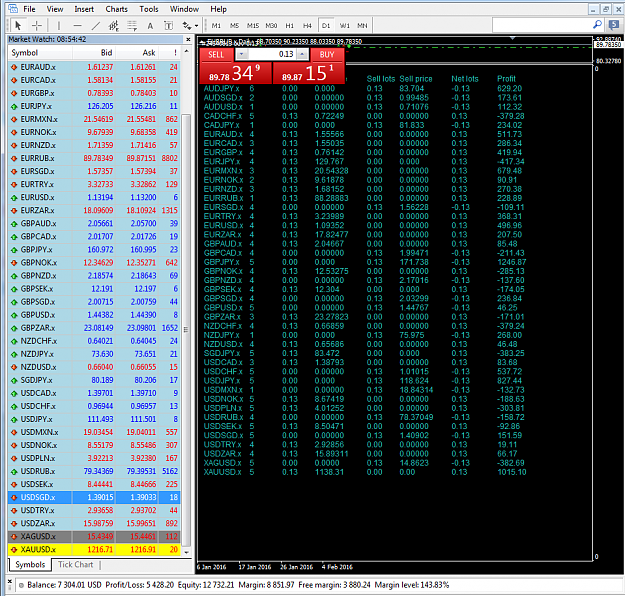The image size is (625, 596).
Task: Click the GBPUSD.x symbol icon
Action: tap(14, 315)
